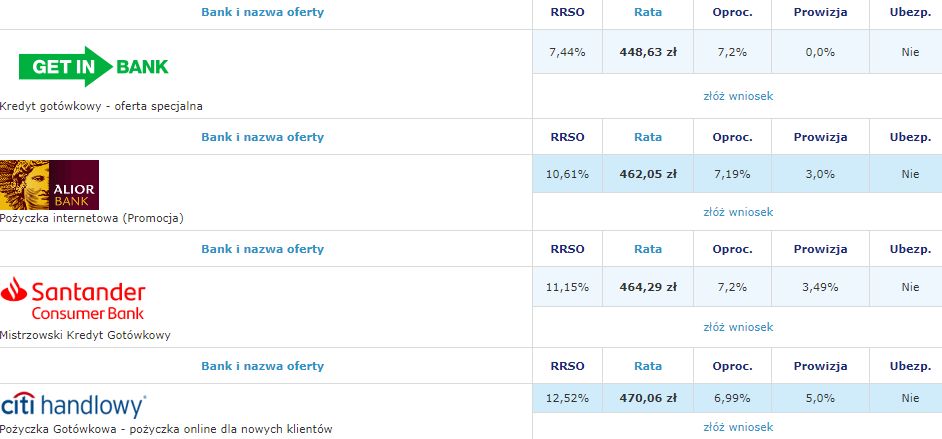Viewport: 942px width, 439px height.
Task: Sort by the topmost RRSO column header
Action: coord(567,13)
